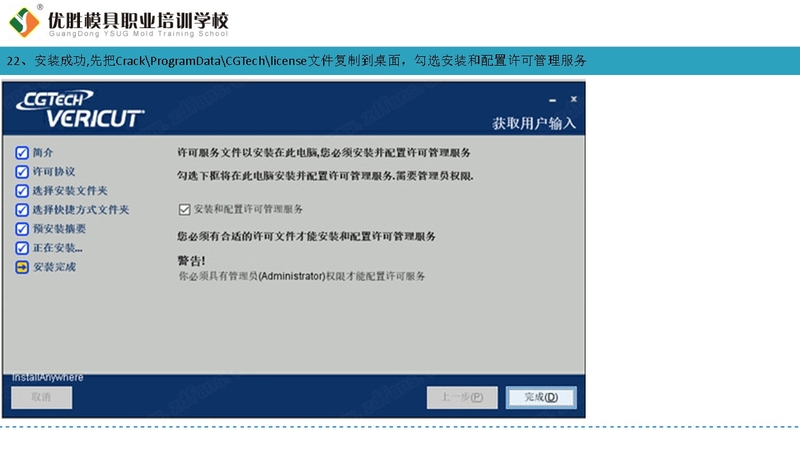
Task: Click the 安装完成 arrow step icon
Action: (22, 267)
